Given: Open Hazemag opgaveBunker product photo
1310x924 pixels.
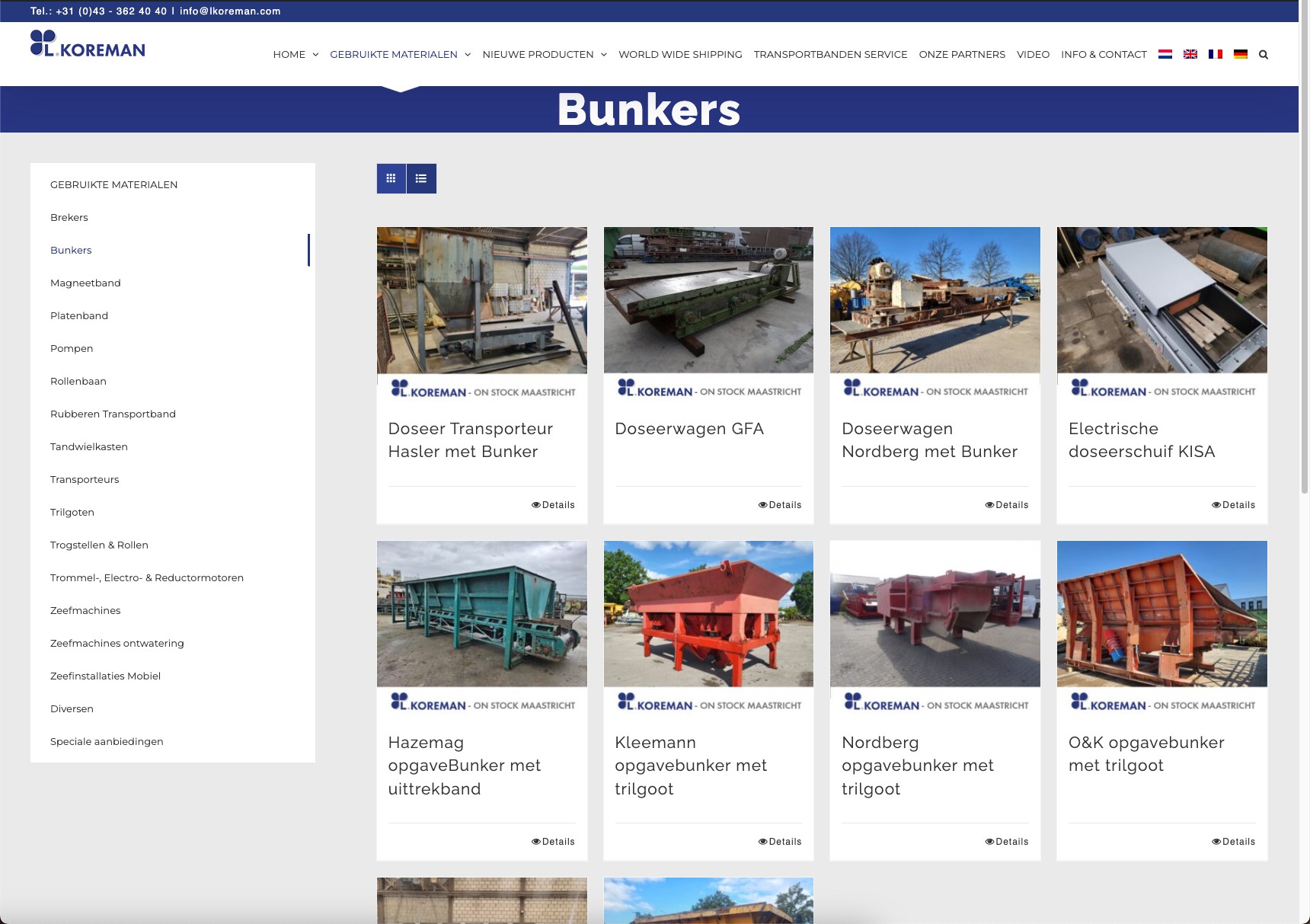Looking at the screenshot, I should [482, 628].
